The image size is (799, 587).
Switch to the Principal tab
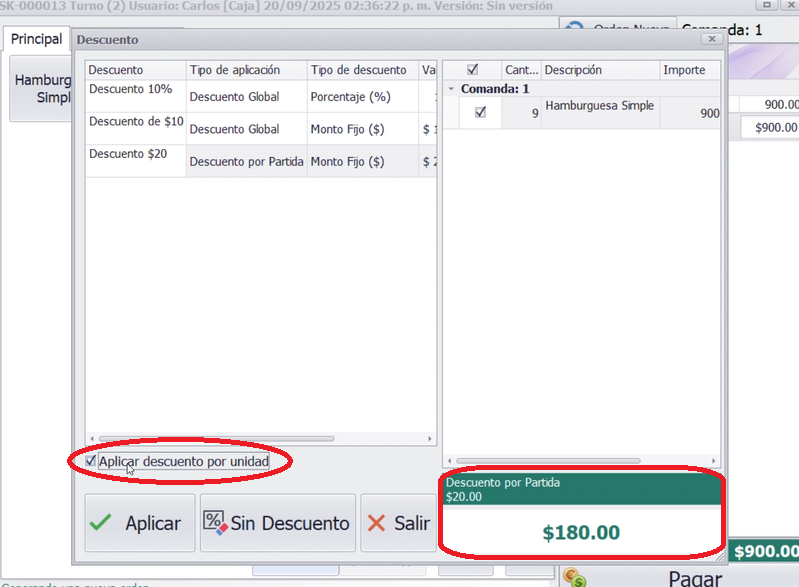coord(37,39)
